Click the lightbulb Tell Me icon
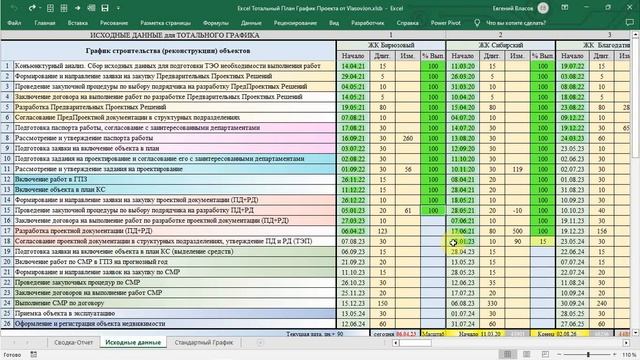 (477, 23)
